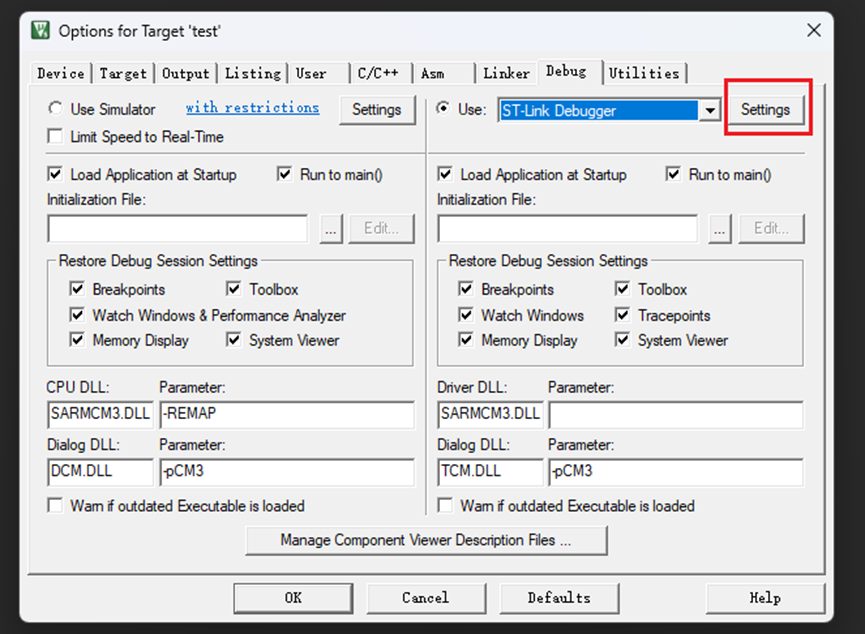
Task: Expand the ST-Link Debugger dropdown
Action: tap(709, 110)
